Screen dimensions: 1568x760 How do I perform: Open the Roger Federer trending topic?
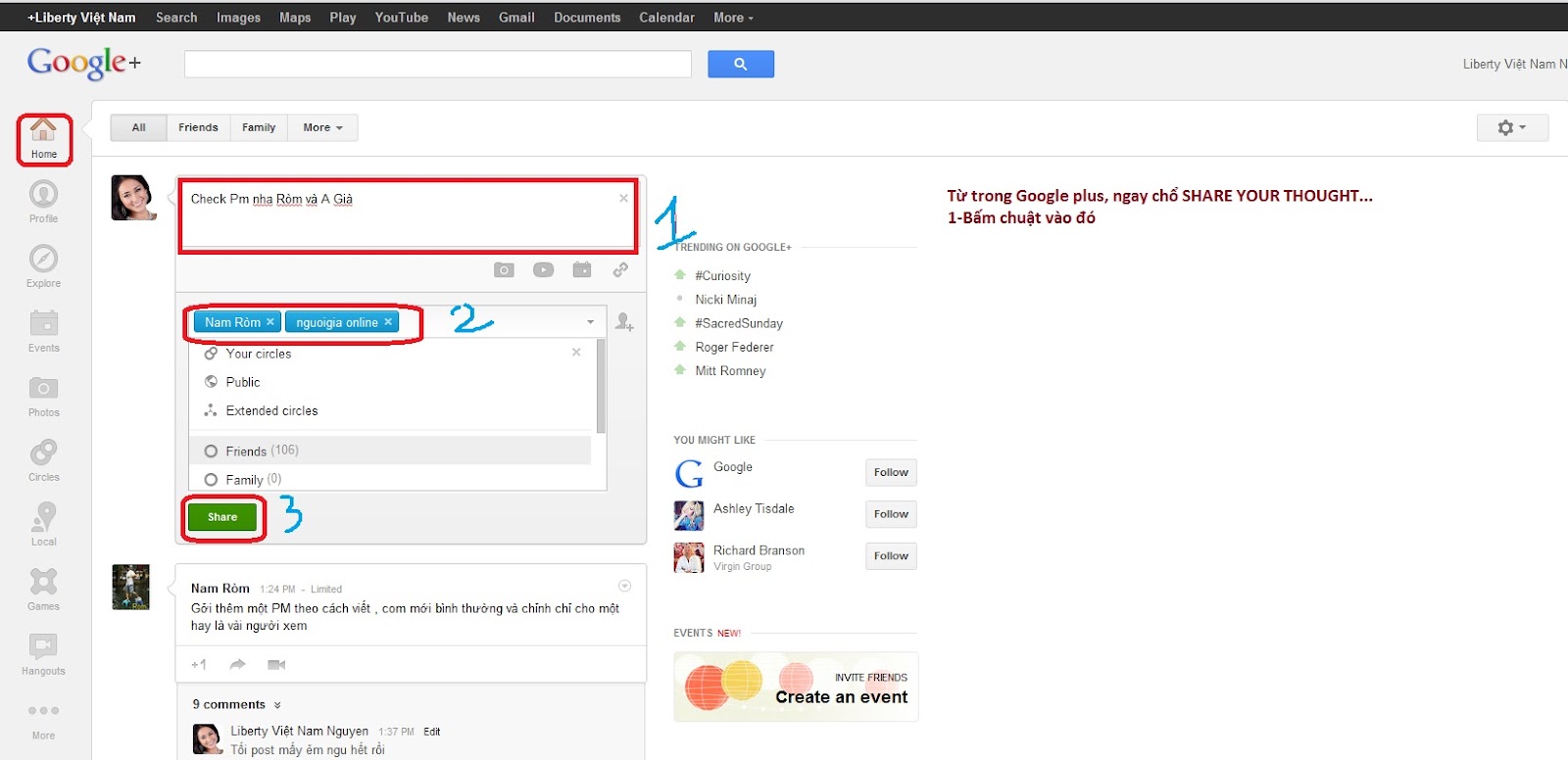tap(734, 347)
